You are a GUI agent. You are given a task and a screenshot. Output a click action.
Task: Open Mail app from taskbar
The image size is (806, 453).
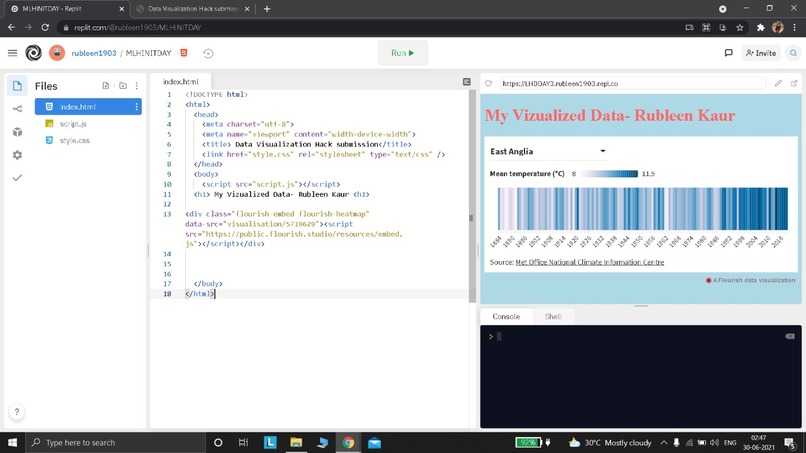[x=375, y=442]
